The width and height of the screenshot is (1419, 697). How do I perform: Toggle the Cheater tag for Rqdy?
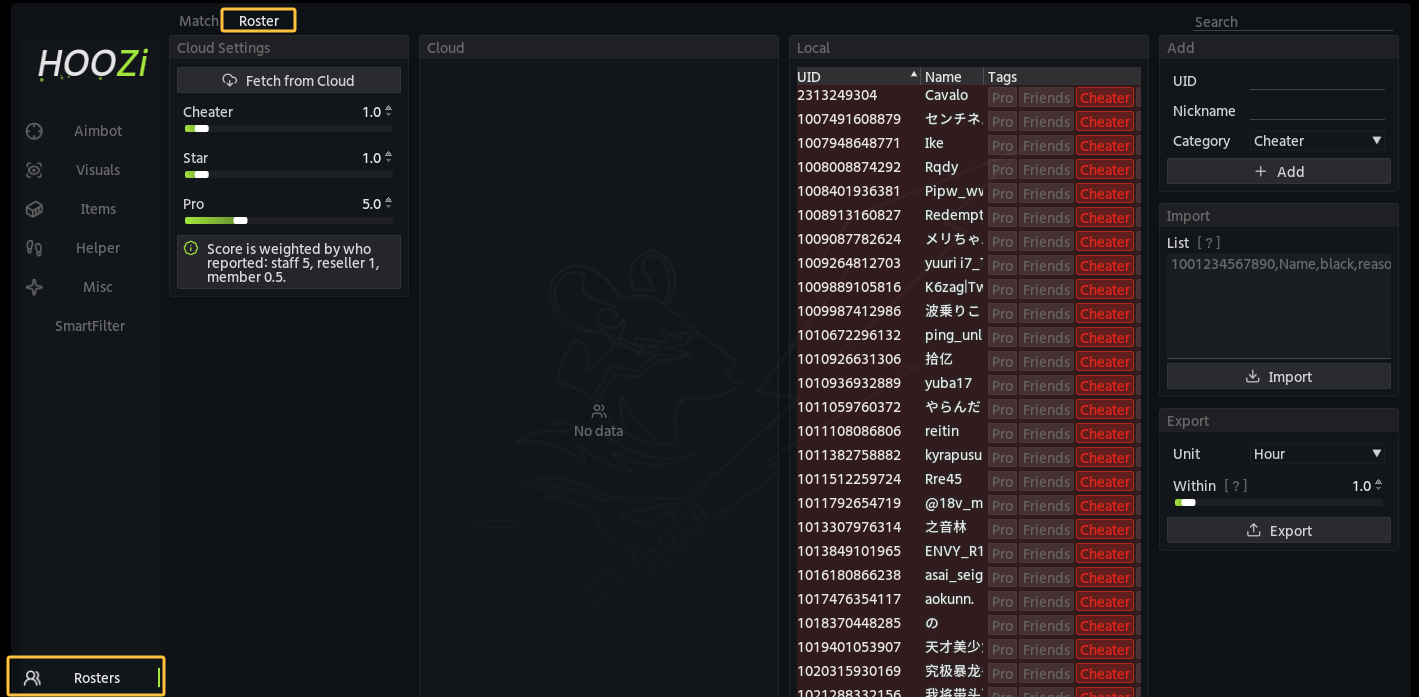(x=1105, y=169)
